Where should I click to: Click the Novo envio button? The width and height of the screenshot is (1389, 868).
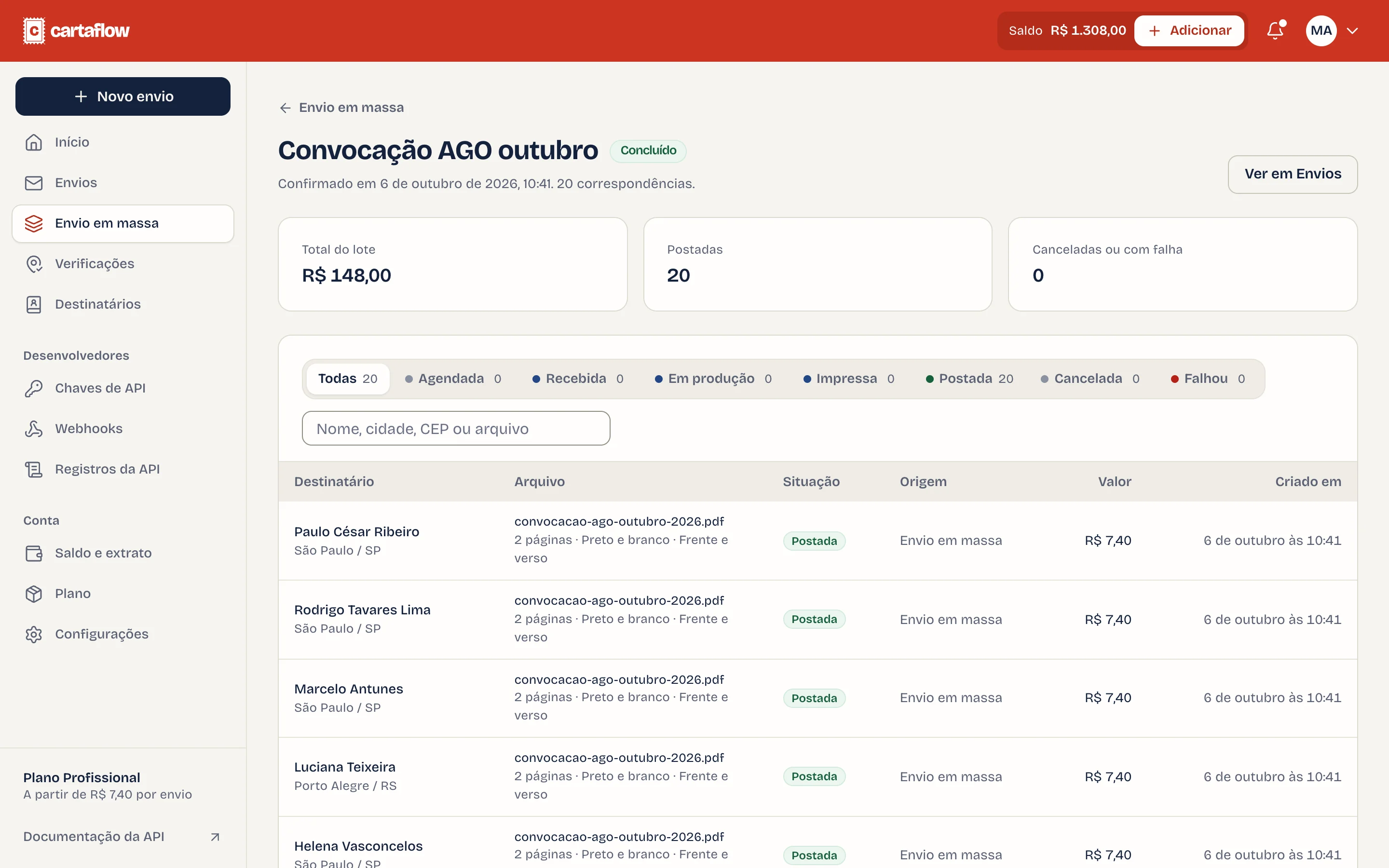pos(123,96)
